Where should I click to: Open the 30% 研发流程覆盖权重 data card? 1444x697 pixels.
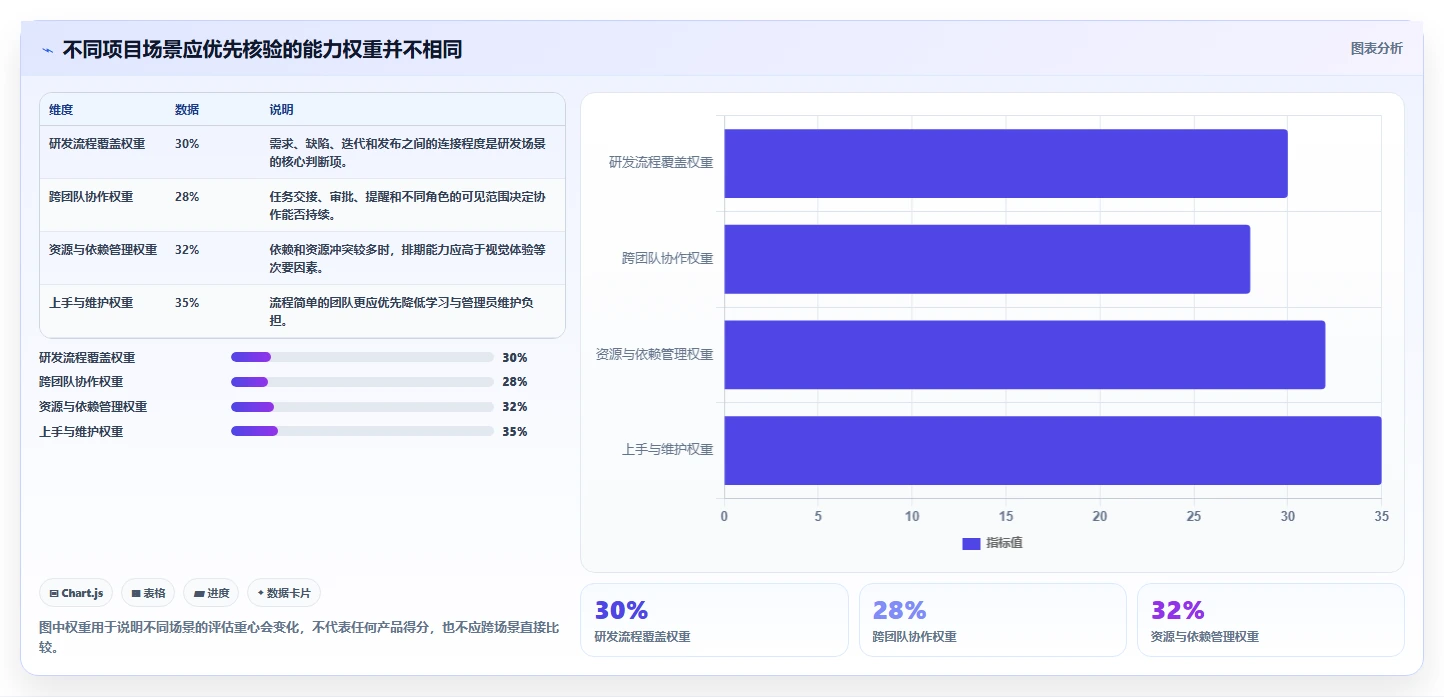click(x=714, y=620)
